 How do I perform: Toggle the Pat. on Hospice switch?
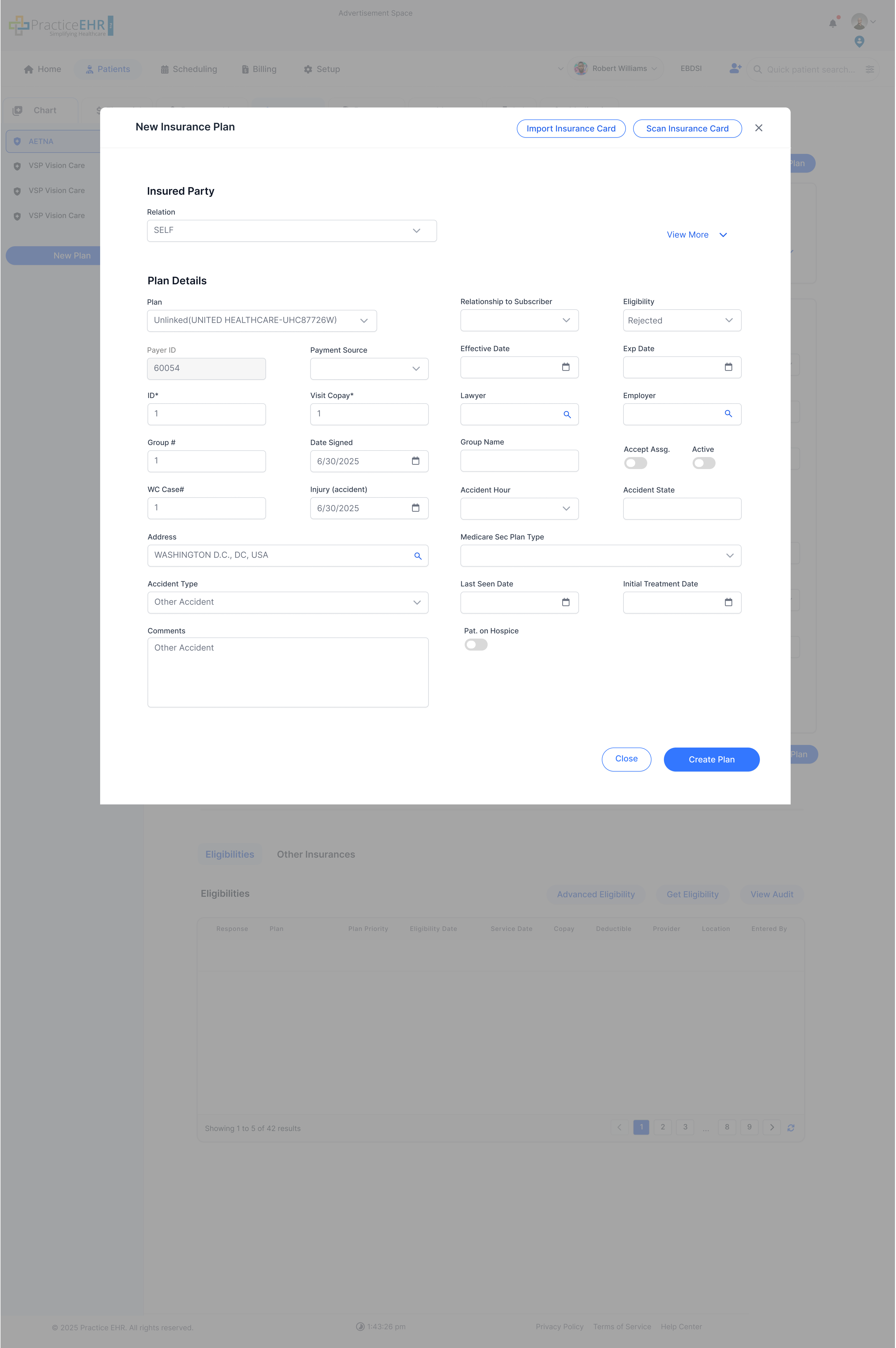pos(475,645)
